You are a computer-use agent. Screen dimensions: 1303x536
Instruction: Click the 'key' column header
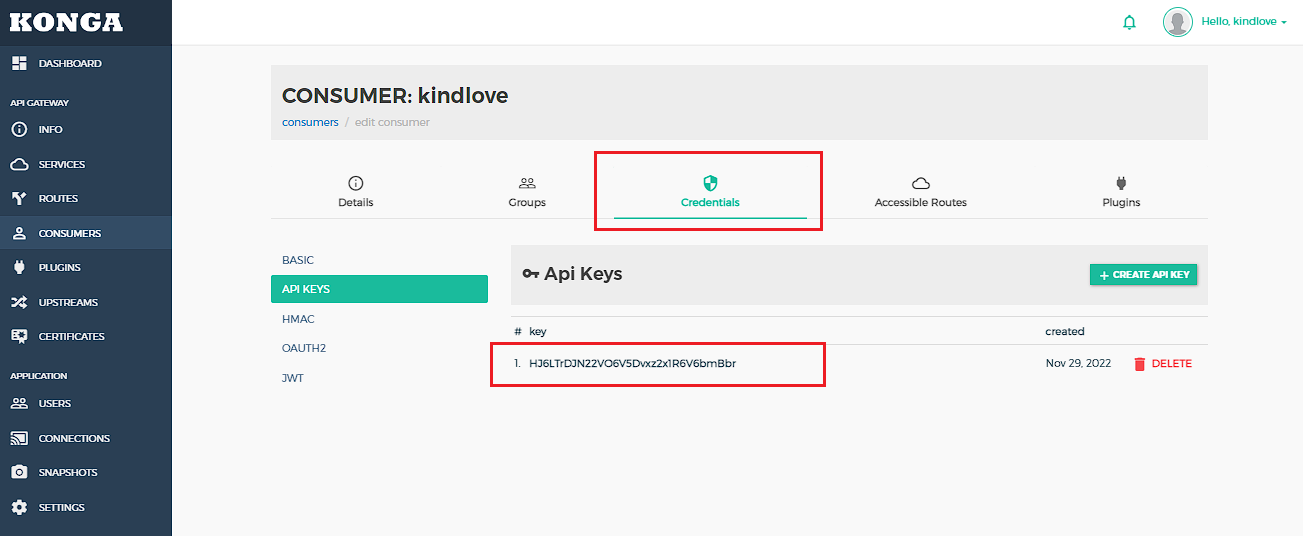click(x=538, y=331)
